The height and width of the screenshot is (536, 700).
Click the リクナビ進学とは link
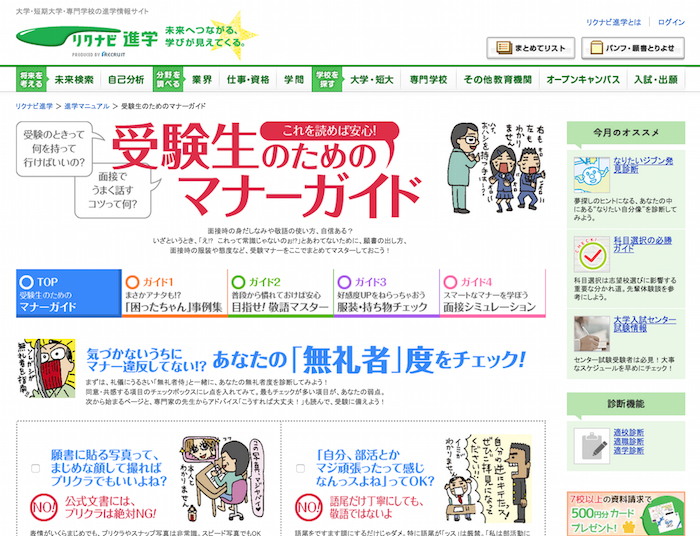point(613,22)
